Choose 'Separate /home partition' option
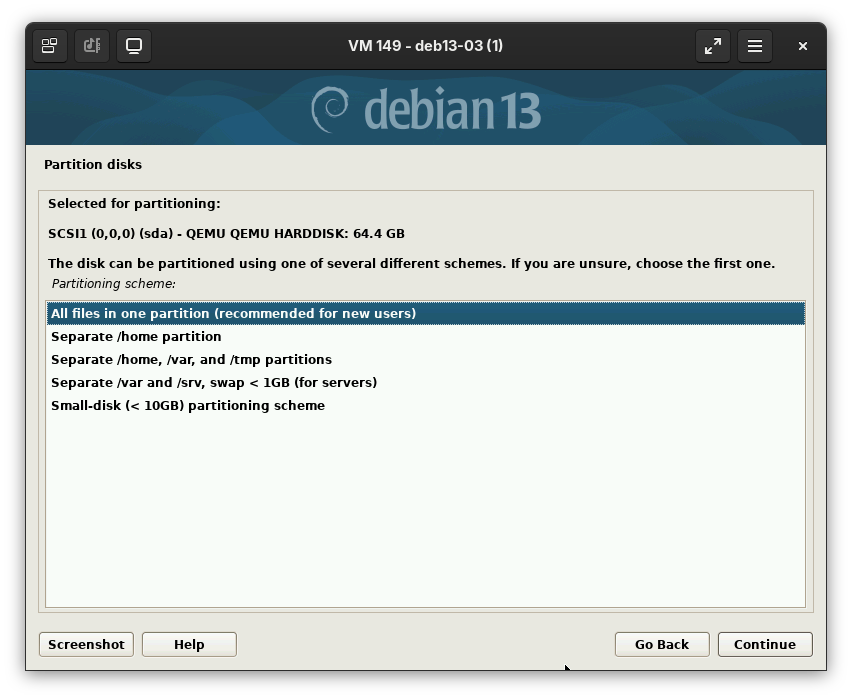Screen dimensions: 852x699 [x=136, y=336]
